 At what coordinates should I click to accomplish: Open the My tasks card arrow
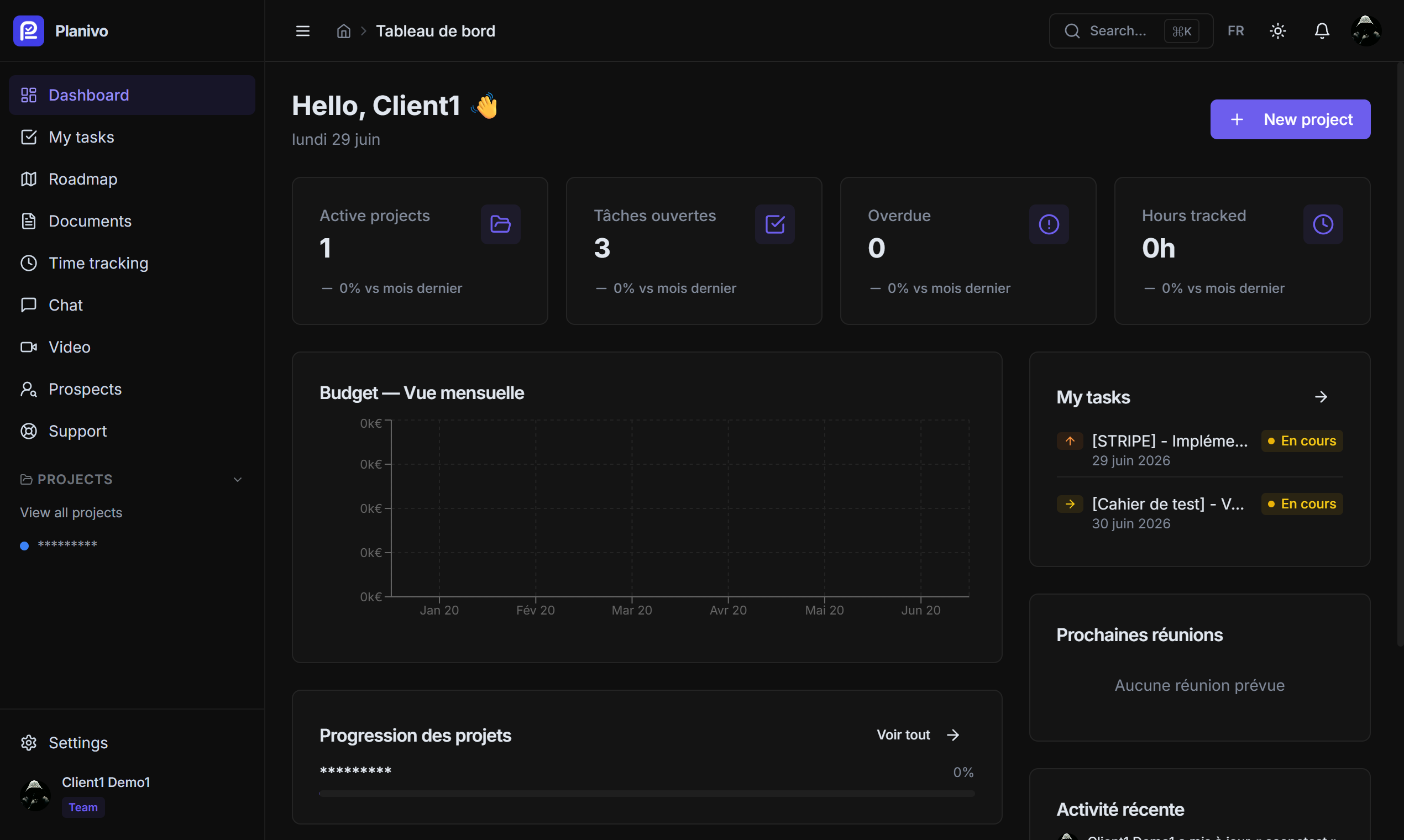(1320, 397)
